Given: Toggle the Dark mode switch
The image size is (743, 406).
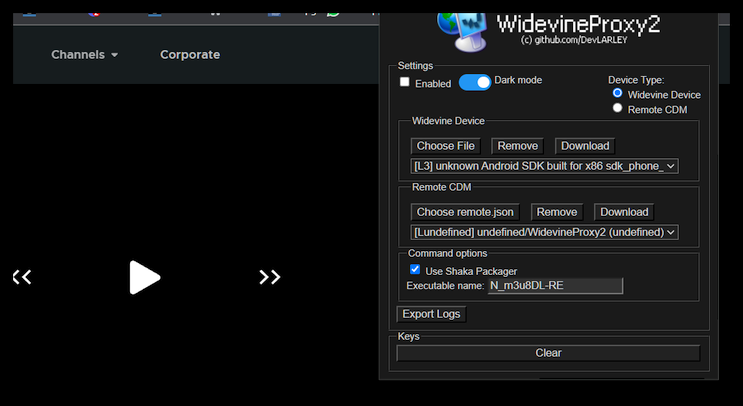Looking at the screenshot, I should pyautogui.click(x=475, y=82).
